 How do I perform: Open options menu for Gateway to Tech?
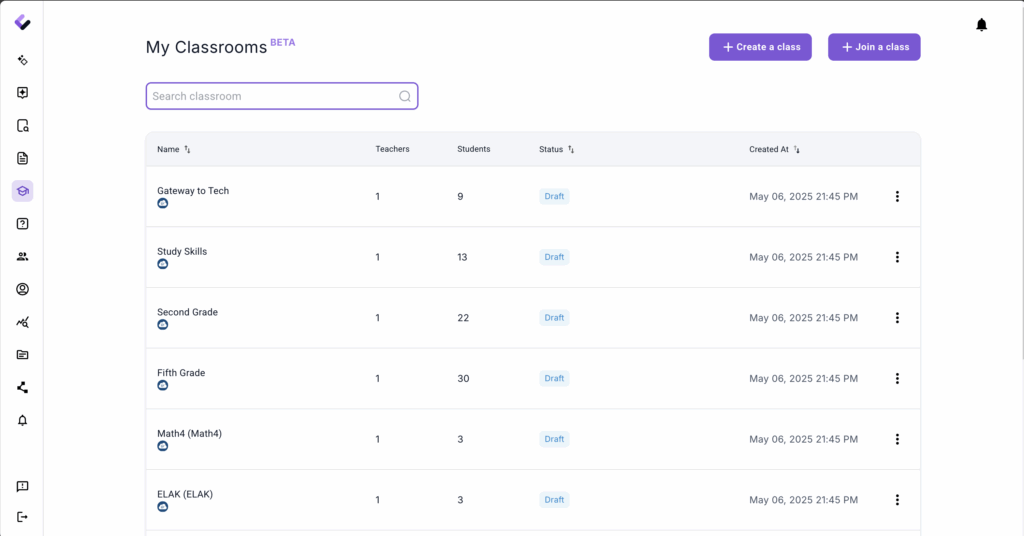(x=897, y=197)
